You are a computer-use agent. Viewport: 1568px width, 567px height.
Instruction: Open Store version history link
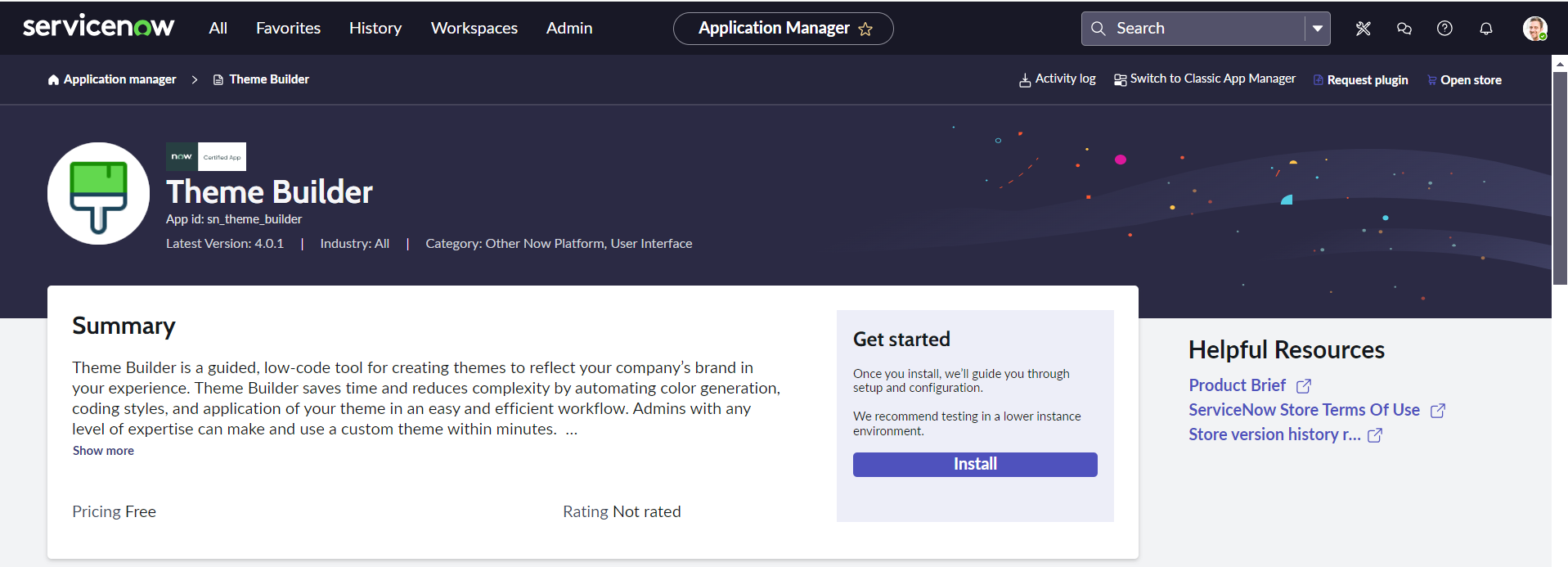[1285, 434]
